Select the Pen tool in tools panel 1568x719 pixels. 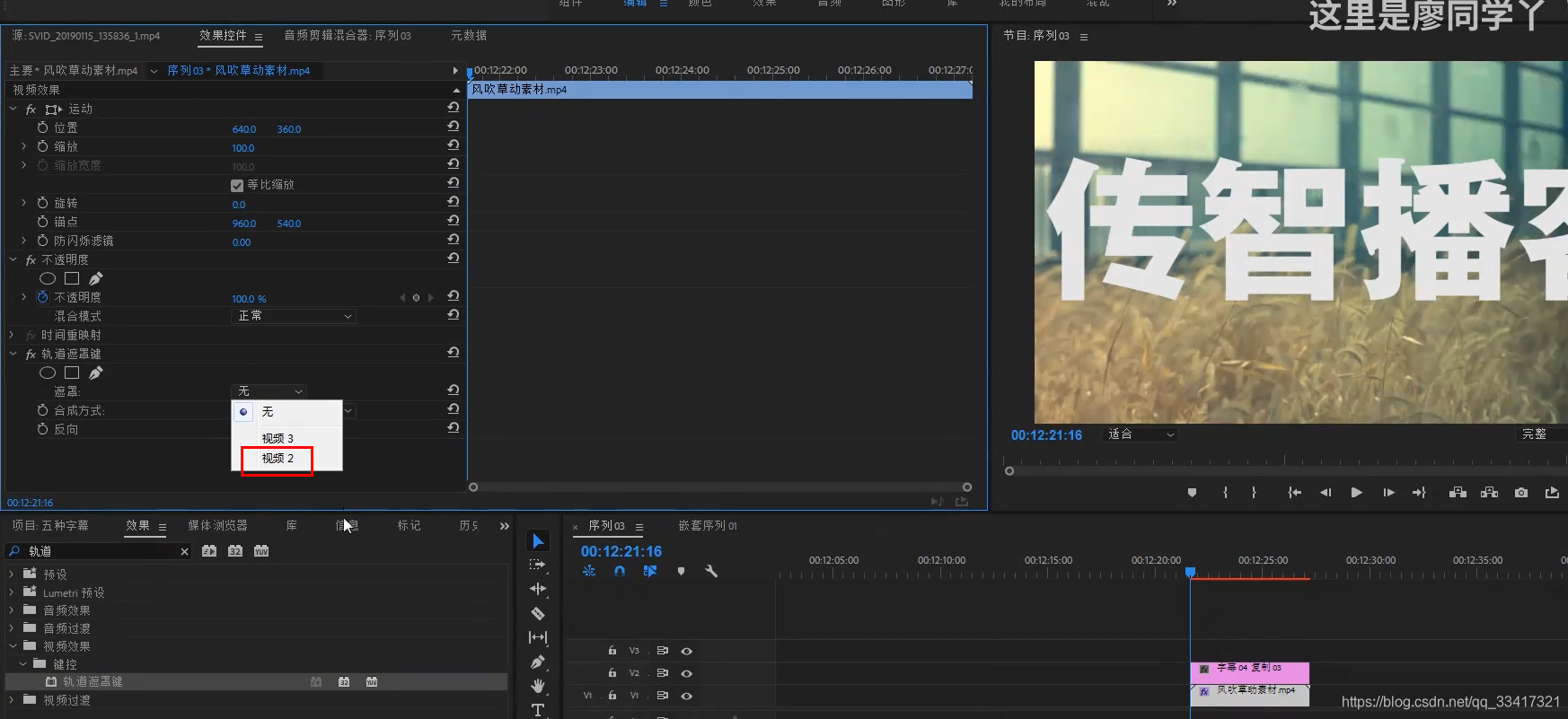click(538, 662)
